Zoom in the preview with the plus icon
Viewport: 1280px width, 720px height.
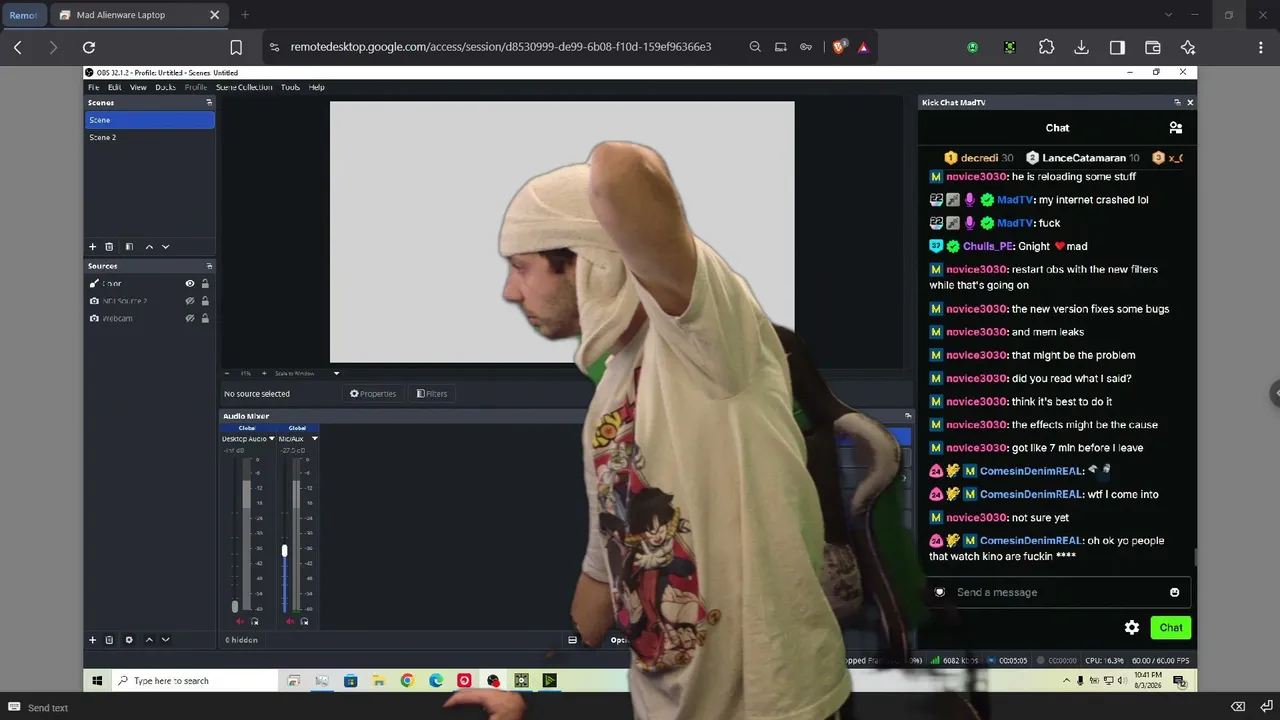tap(264, 373)
